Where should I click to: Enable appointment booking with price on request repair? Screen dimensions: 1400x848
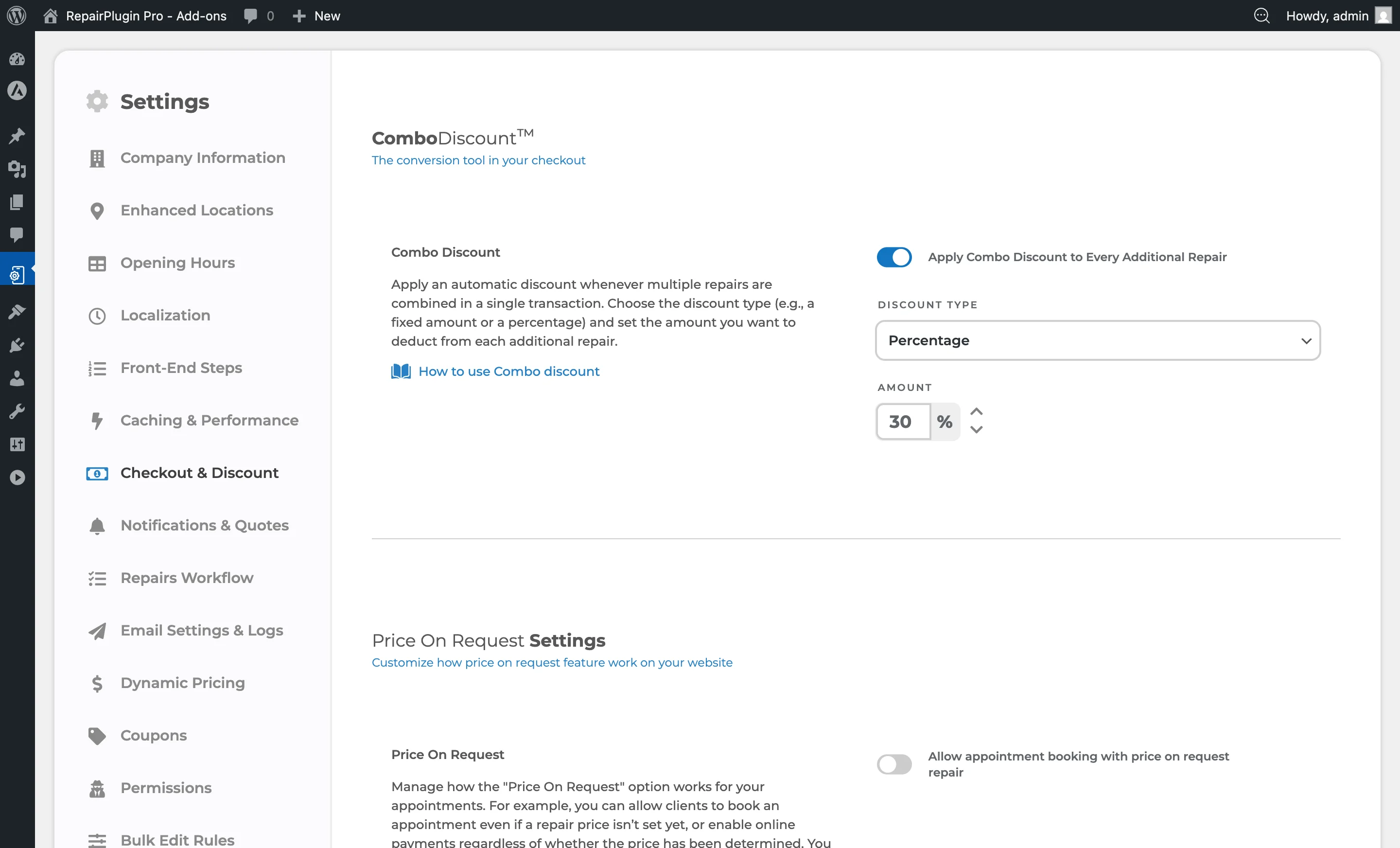pyautogui.click(x=893, y=764)
